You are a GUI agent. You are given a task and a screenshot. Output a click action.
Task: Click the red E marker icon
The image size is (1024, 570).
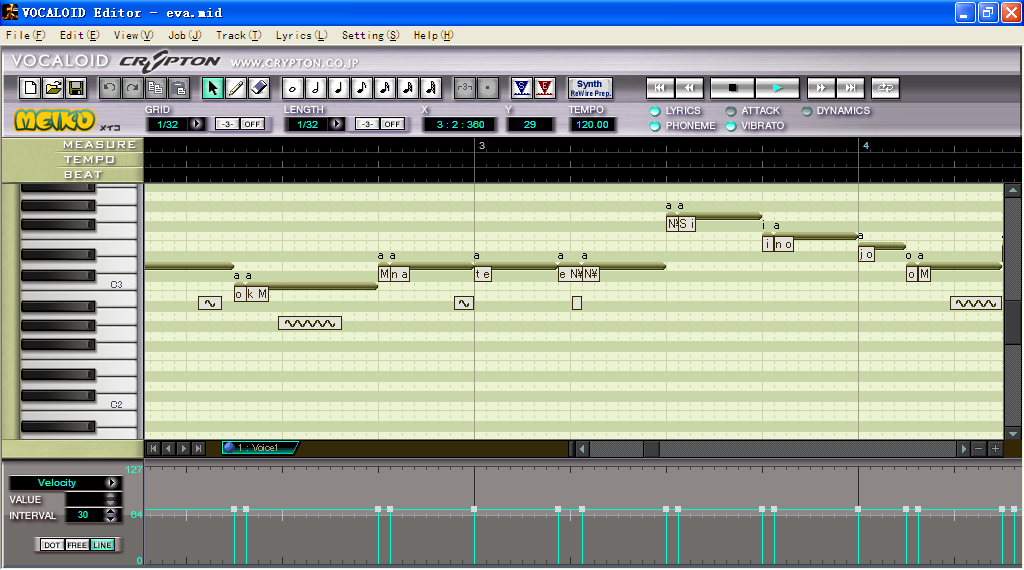(x=545, y=87)
